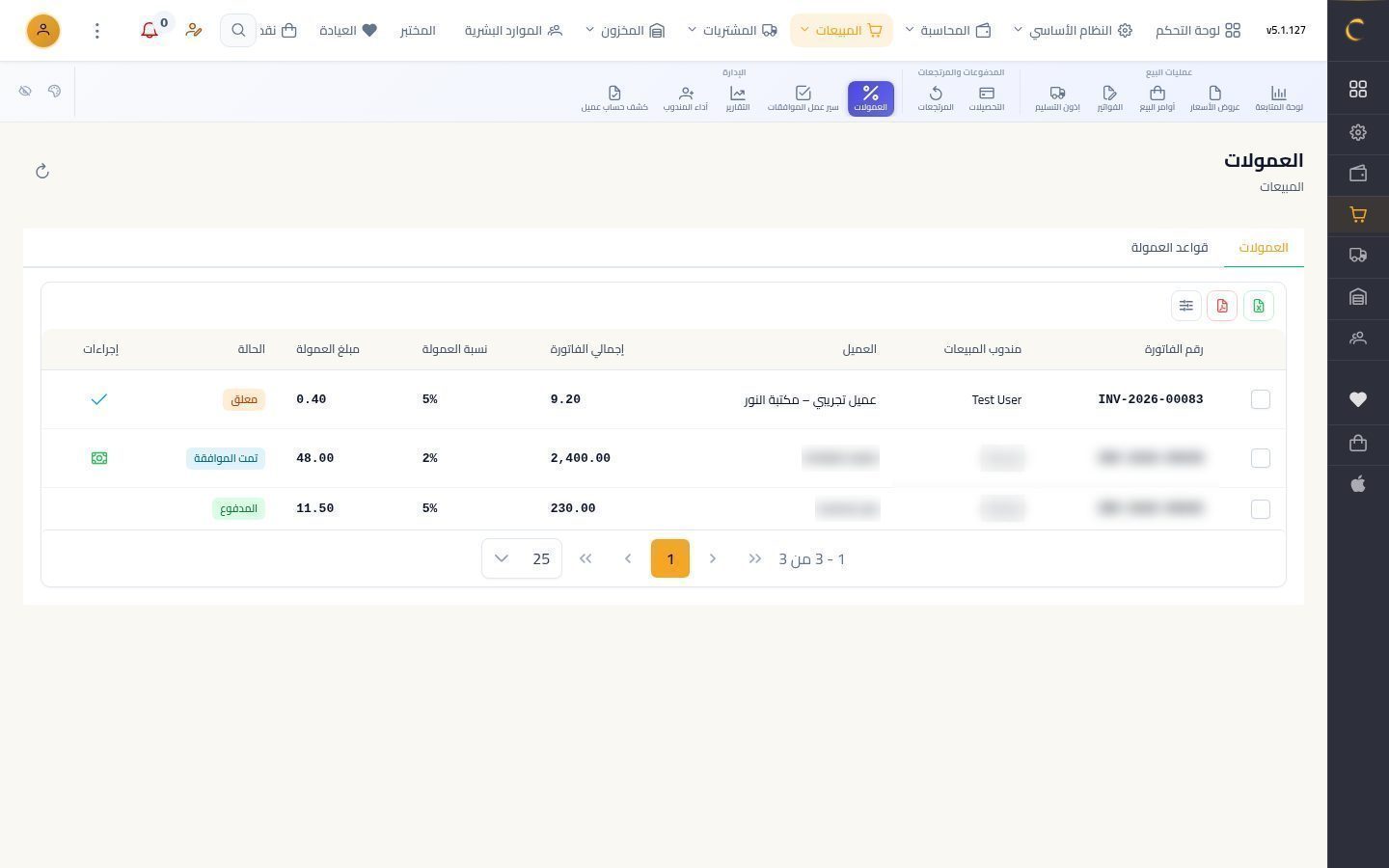Open الفواتير in sales toolbar
Screen dimensions: 1389x868
[x=1109, y=98]
